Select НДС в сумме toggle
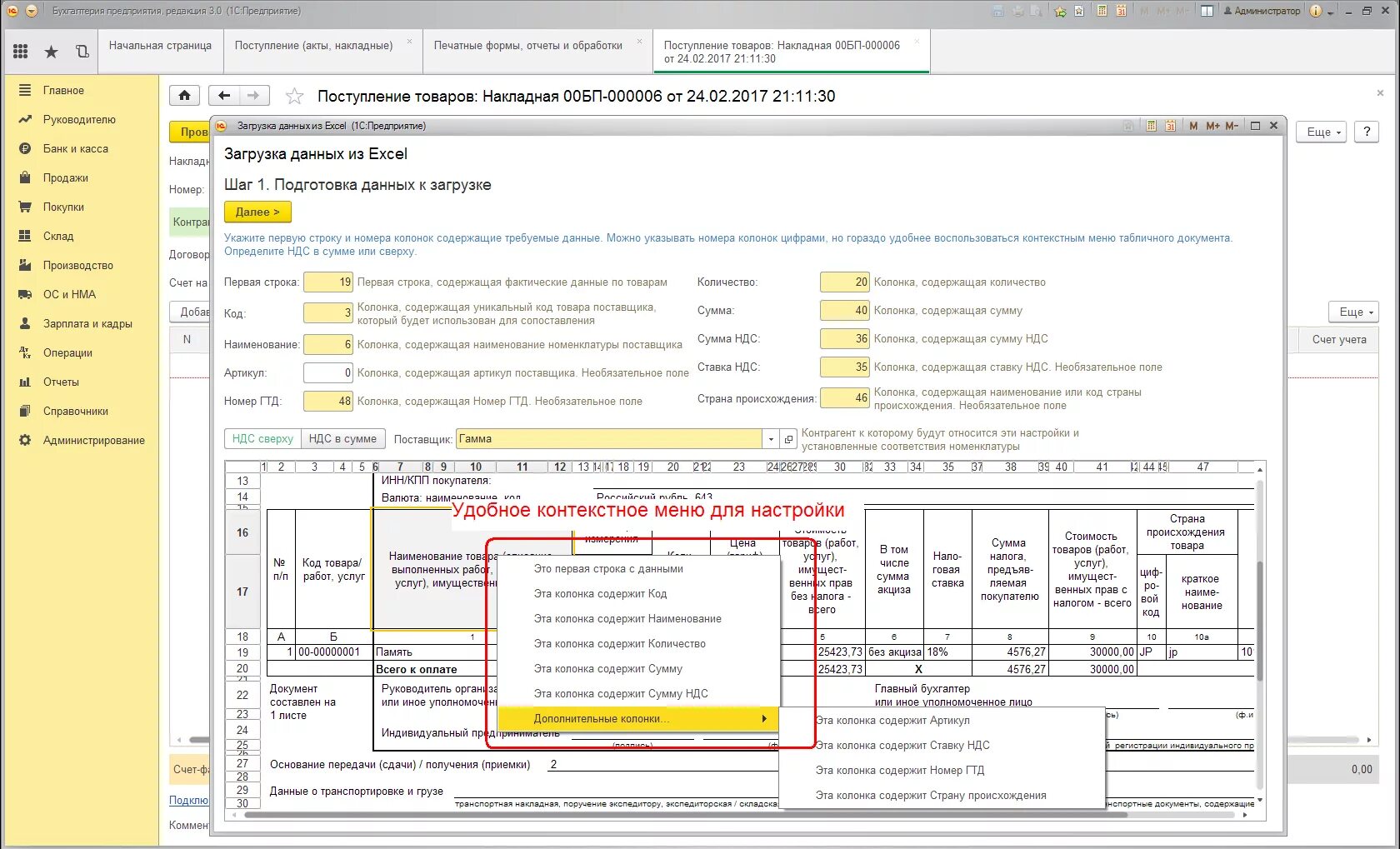The image size is (1400, 849). pyautogui.click(x=342, y=438)
